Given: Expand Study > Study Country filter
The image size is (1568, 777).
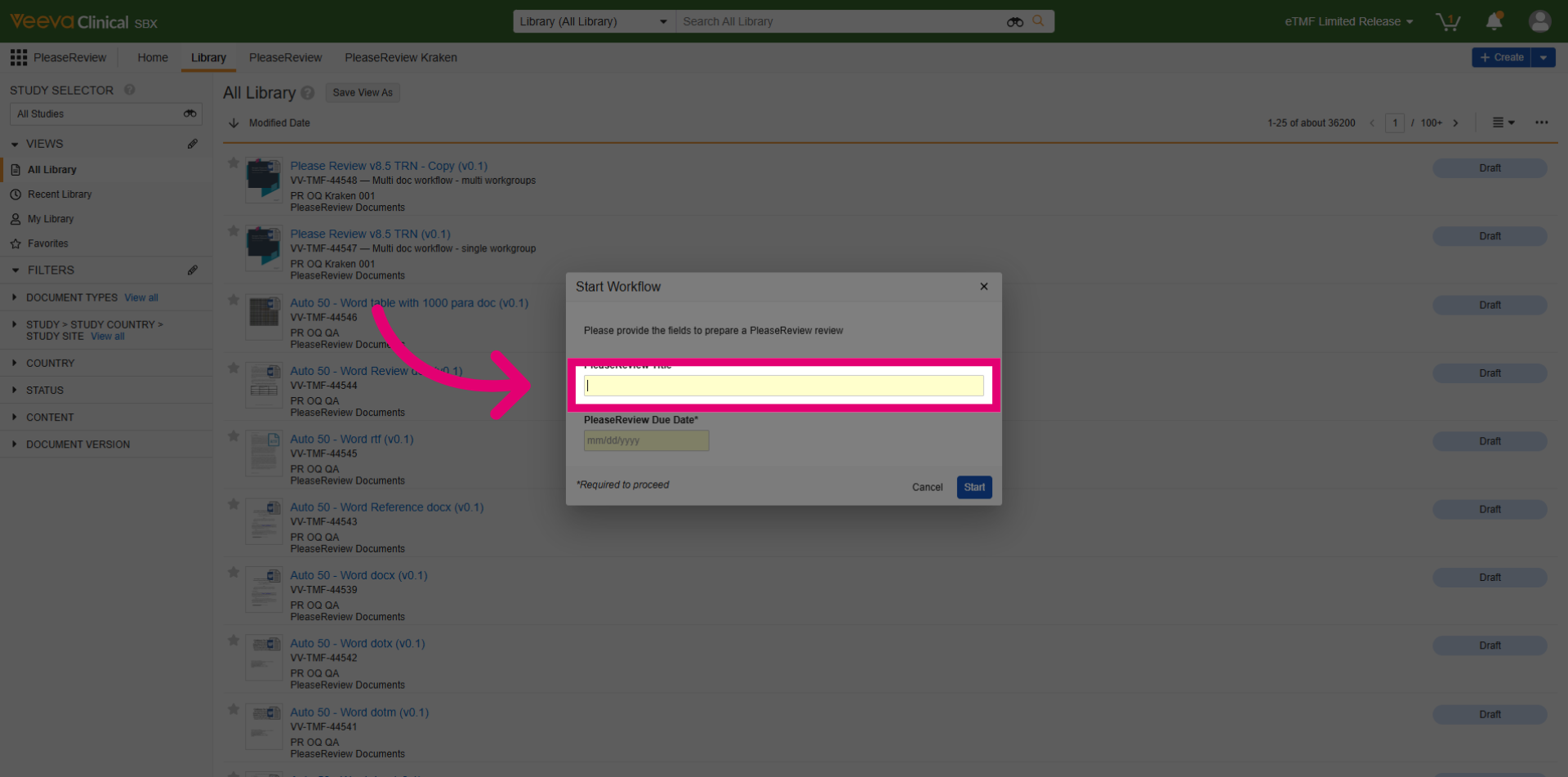Looking at the screenshot, I should pyautogui.click(x=15, y=324).
